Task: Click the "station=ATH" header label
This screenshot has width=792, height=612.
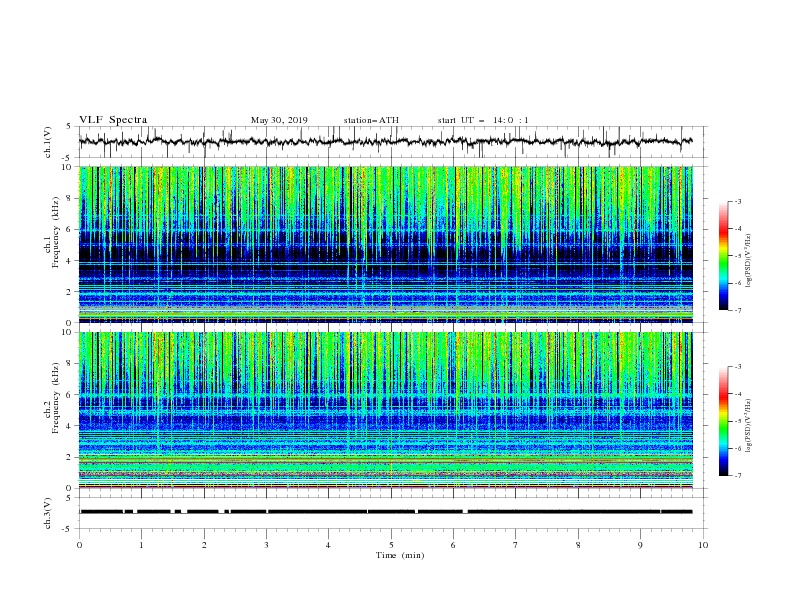Action: click(371, 120)
